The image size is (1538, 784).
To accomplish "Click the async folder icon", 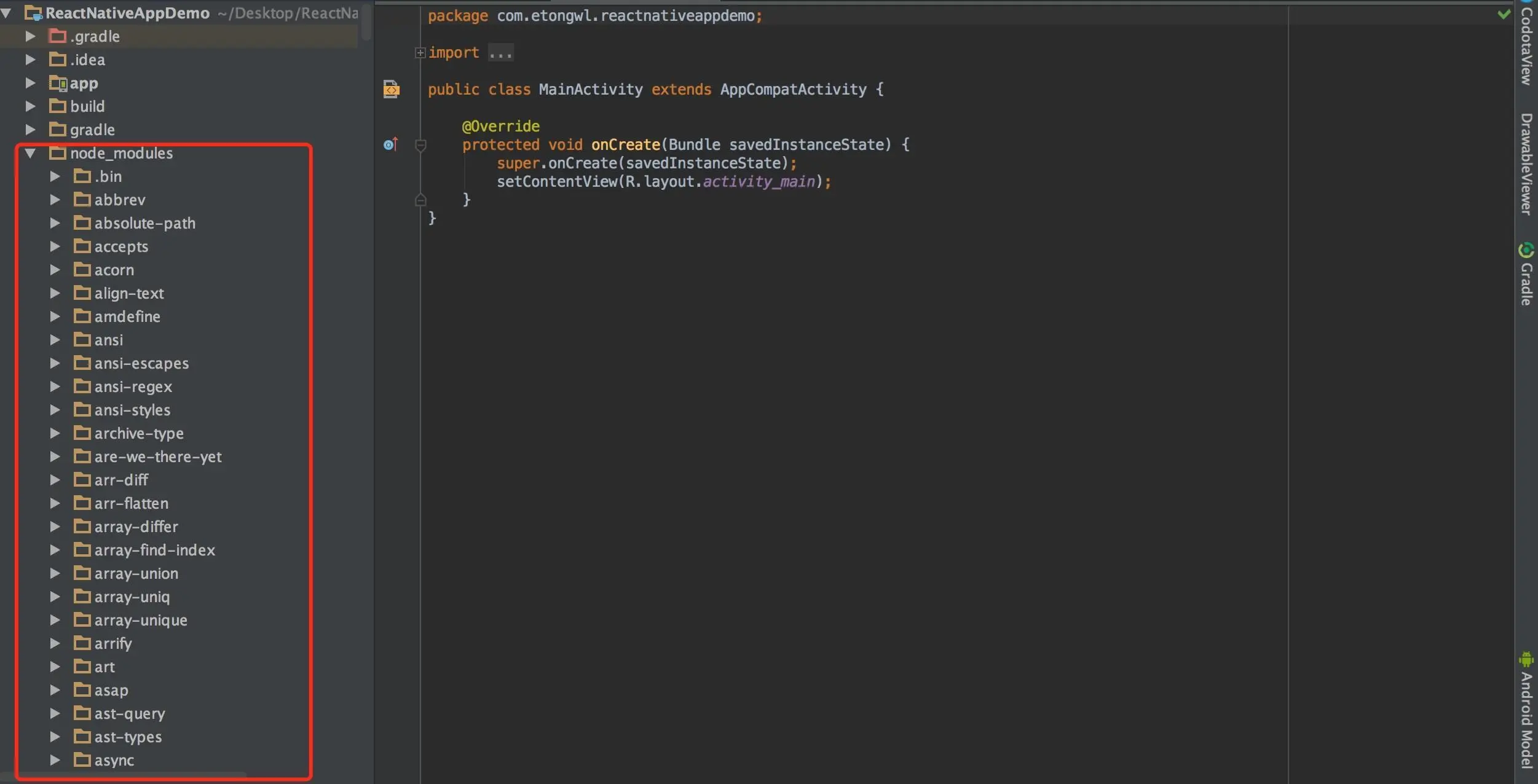I will [x=82, y=760].
